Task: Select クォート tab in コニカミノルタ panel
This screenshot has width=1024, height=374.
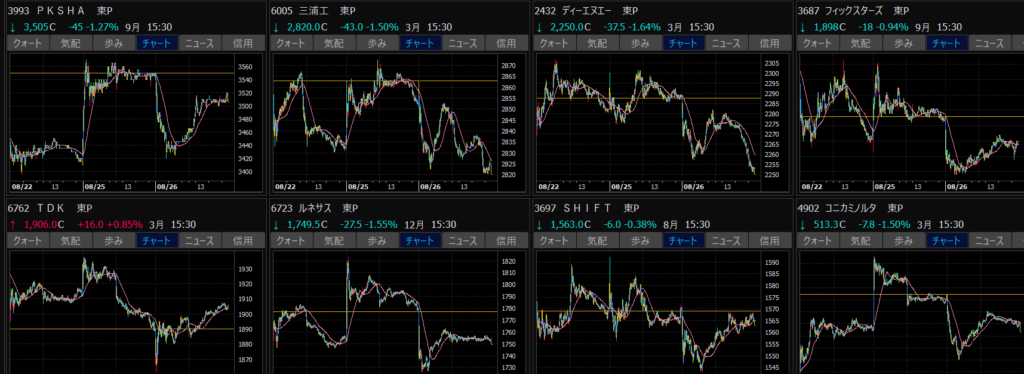Action: click(818, 240)
